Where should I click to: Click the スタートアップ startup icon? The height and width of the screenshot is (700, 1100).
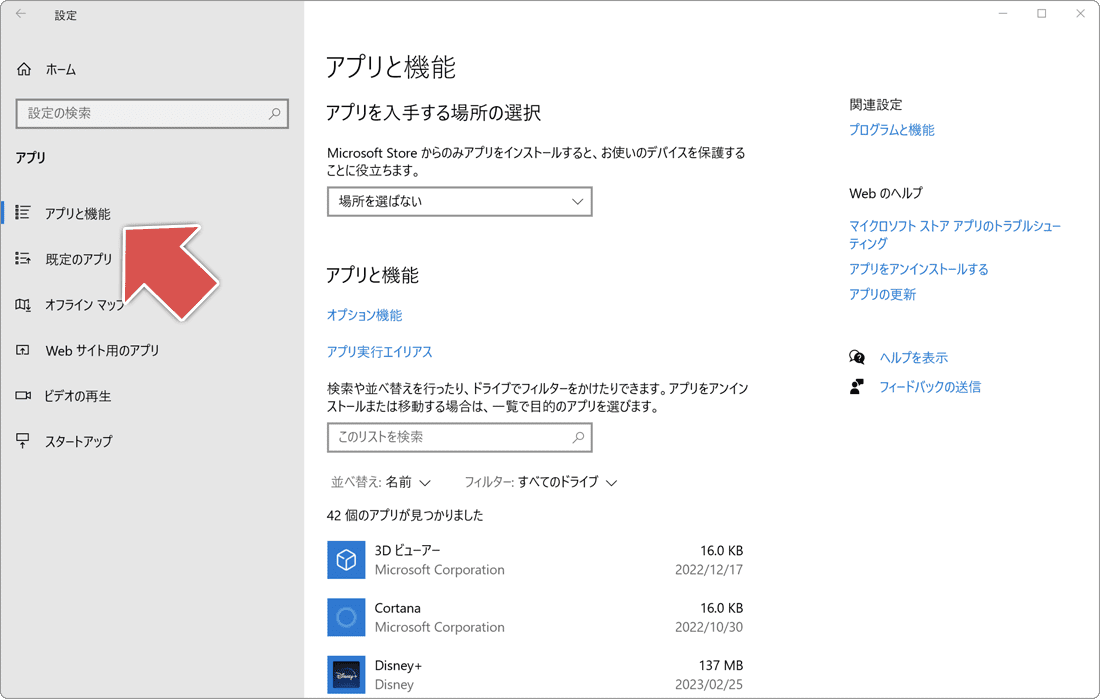click(x=22, y=440)
